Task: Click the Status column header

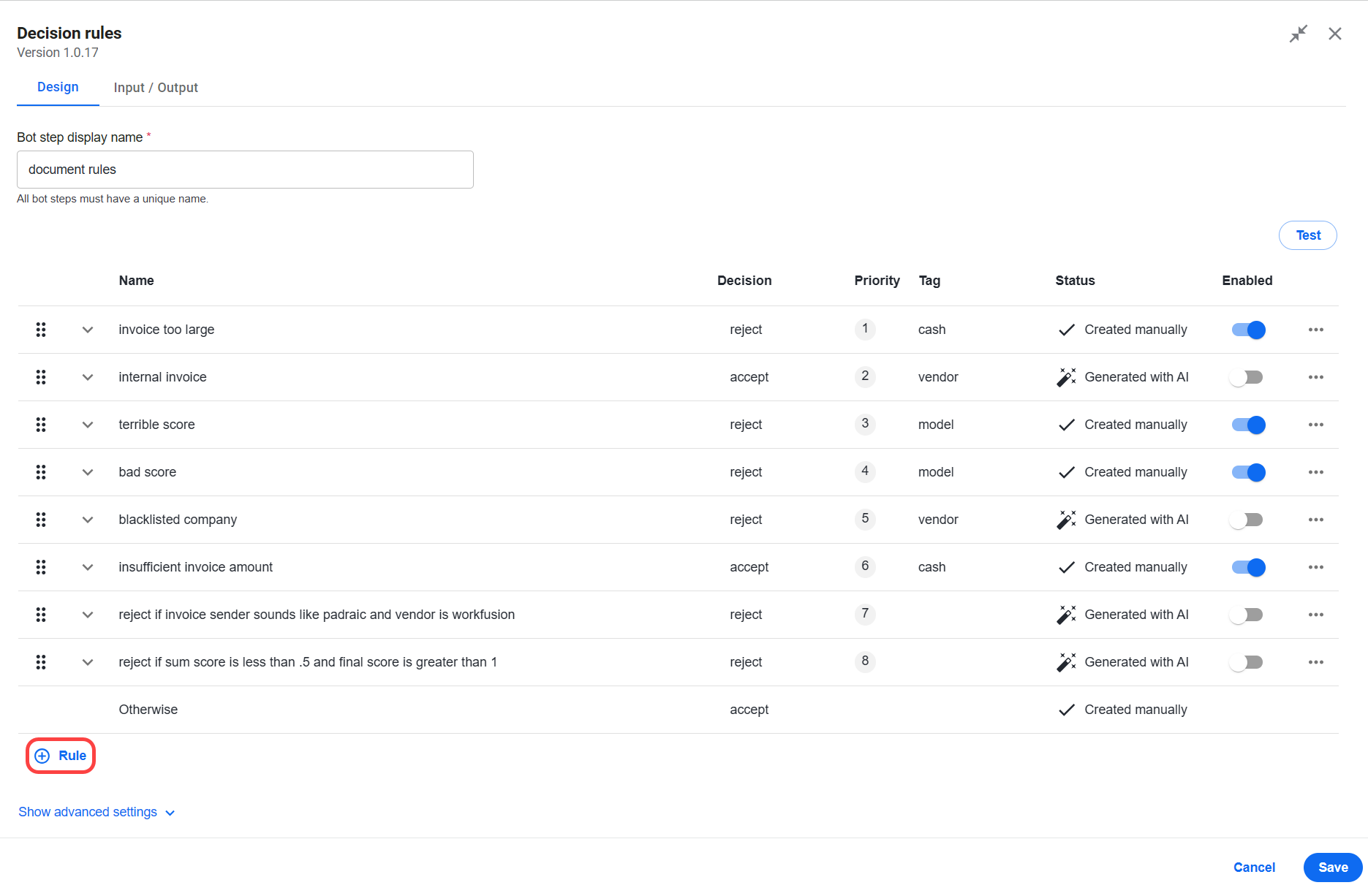Action: (x=1075, y=281)
